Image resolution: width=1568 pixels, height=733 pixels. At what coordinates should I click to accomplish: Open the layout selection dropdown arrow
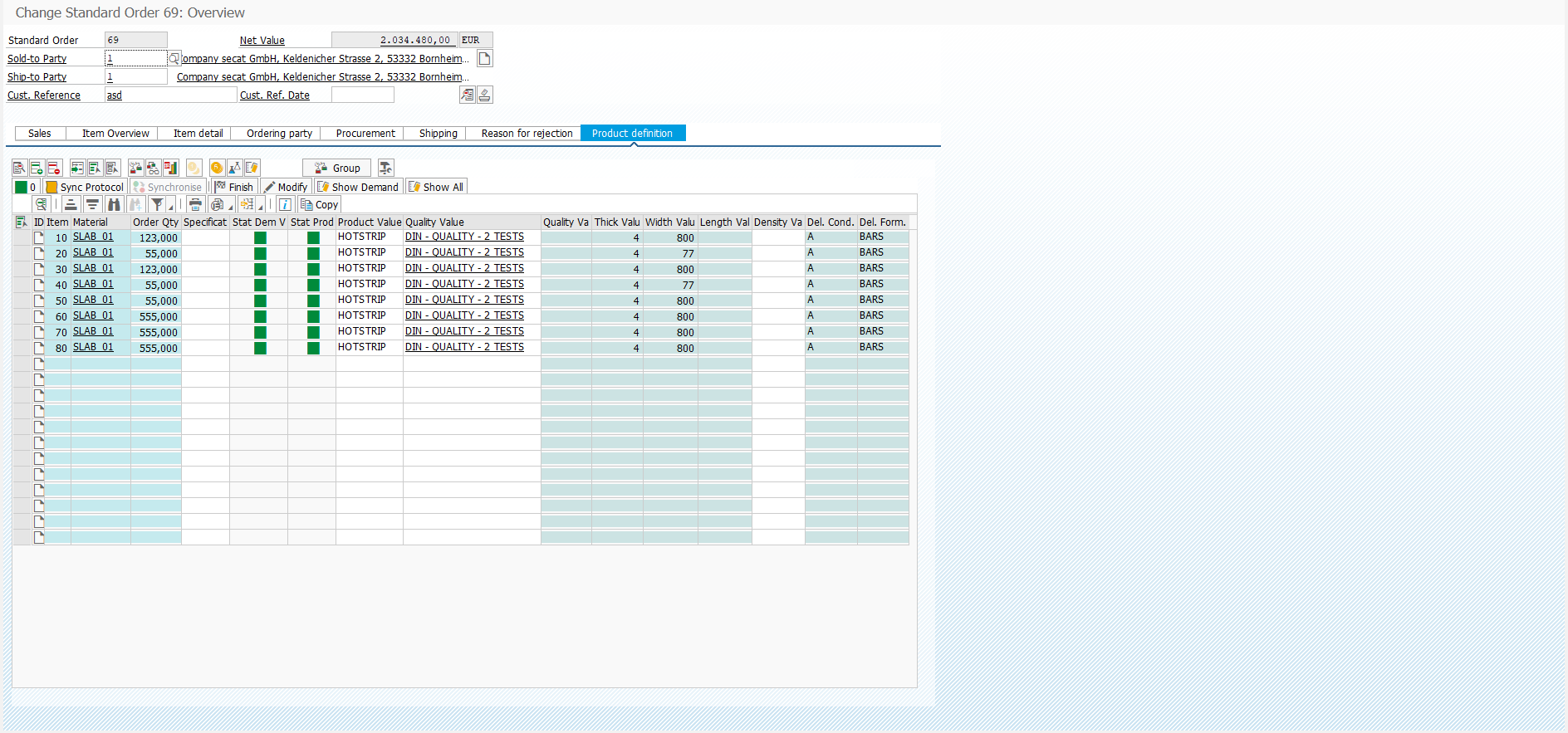(x=261, y=206)
